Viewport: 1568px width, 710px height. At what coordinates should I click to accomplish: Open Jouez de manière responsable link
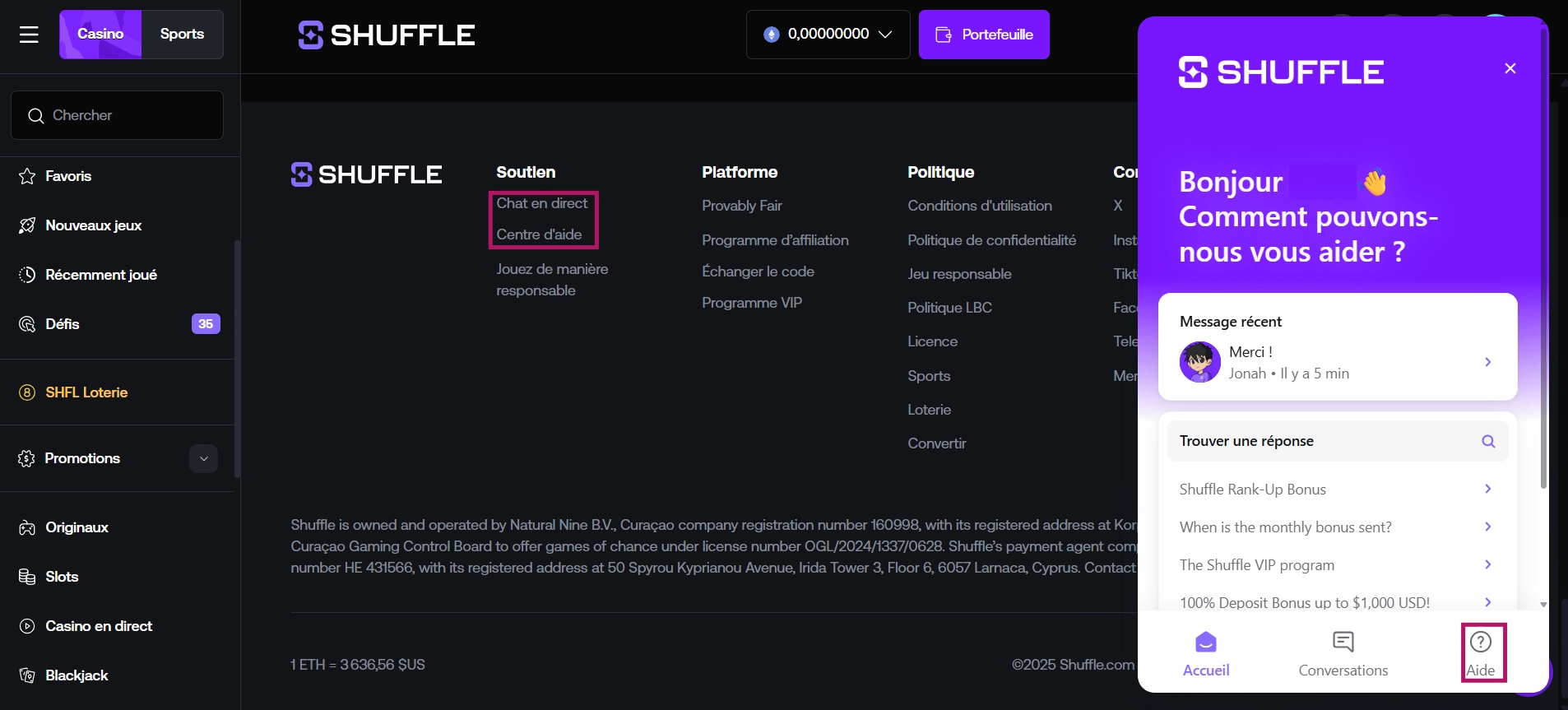point(552,280)
